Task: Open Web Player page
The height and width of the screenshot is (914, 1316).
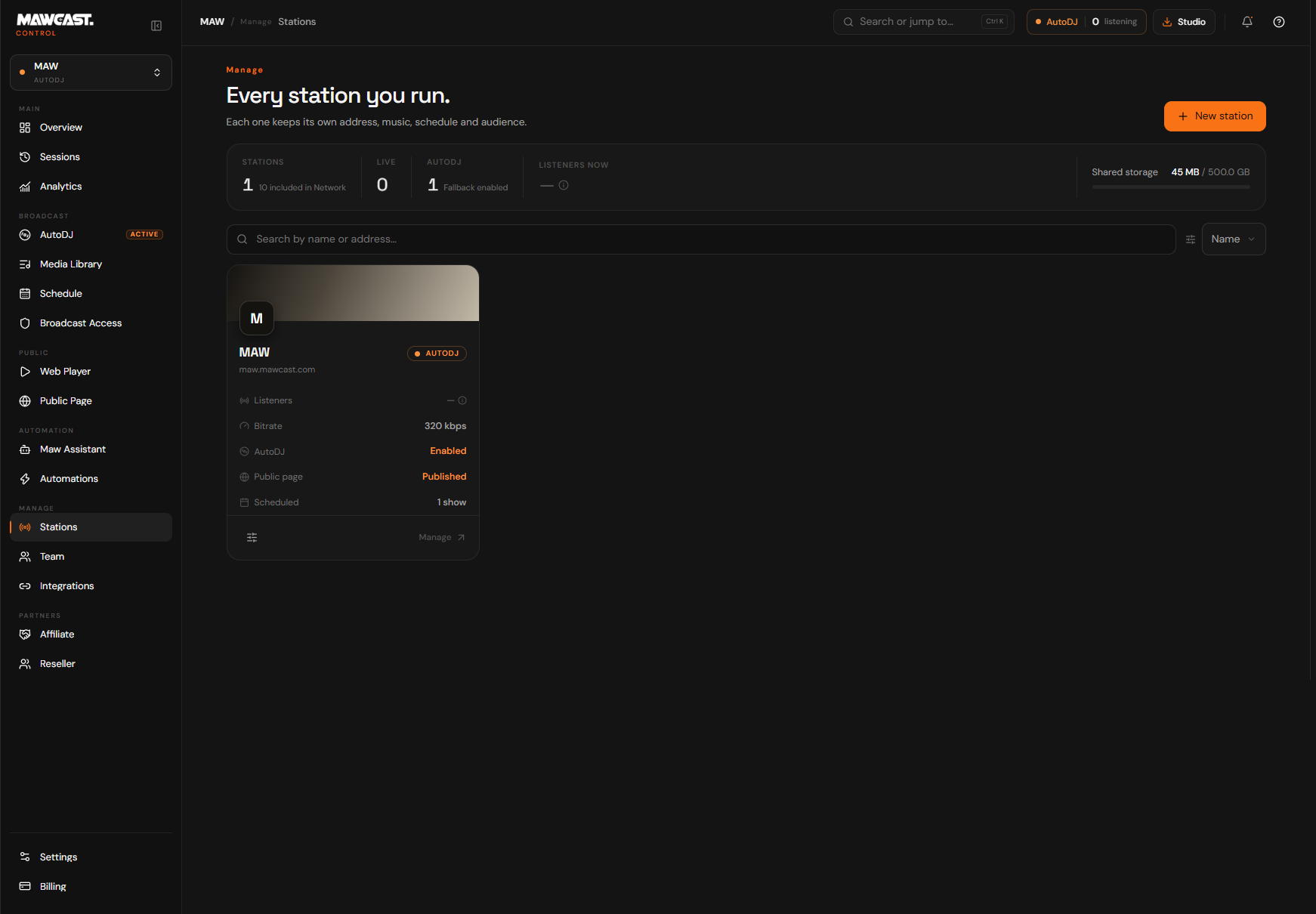Action: (91, 372)
